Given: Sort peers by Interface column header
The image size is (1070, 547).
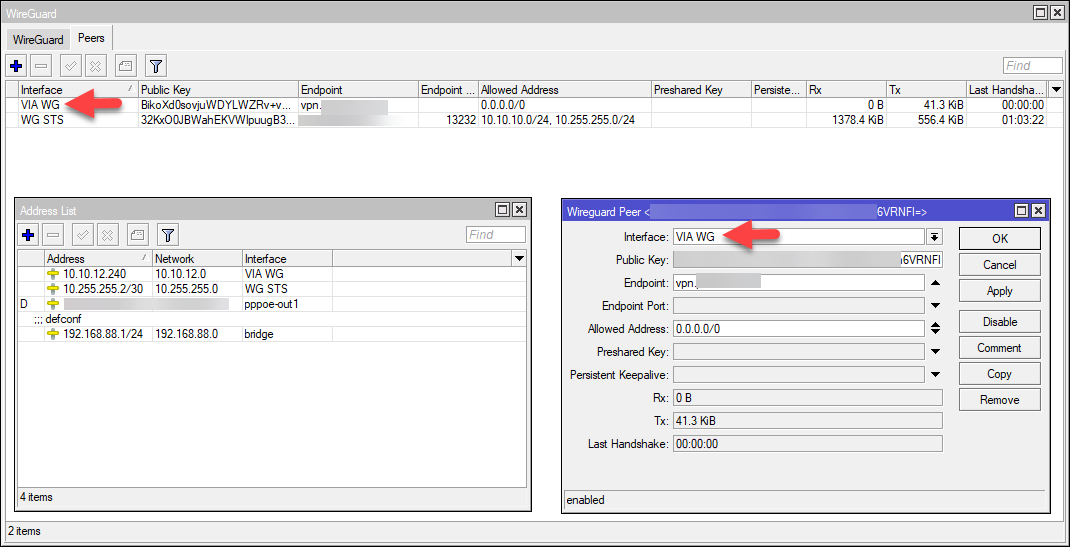Looking at the screenshot, I should [78, 89].
